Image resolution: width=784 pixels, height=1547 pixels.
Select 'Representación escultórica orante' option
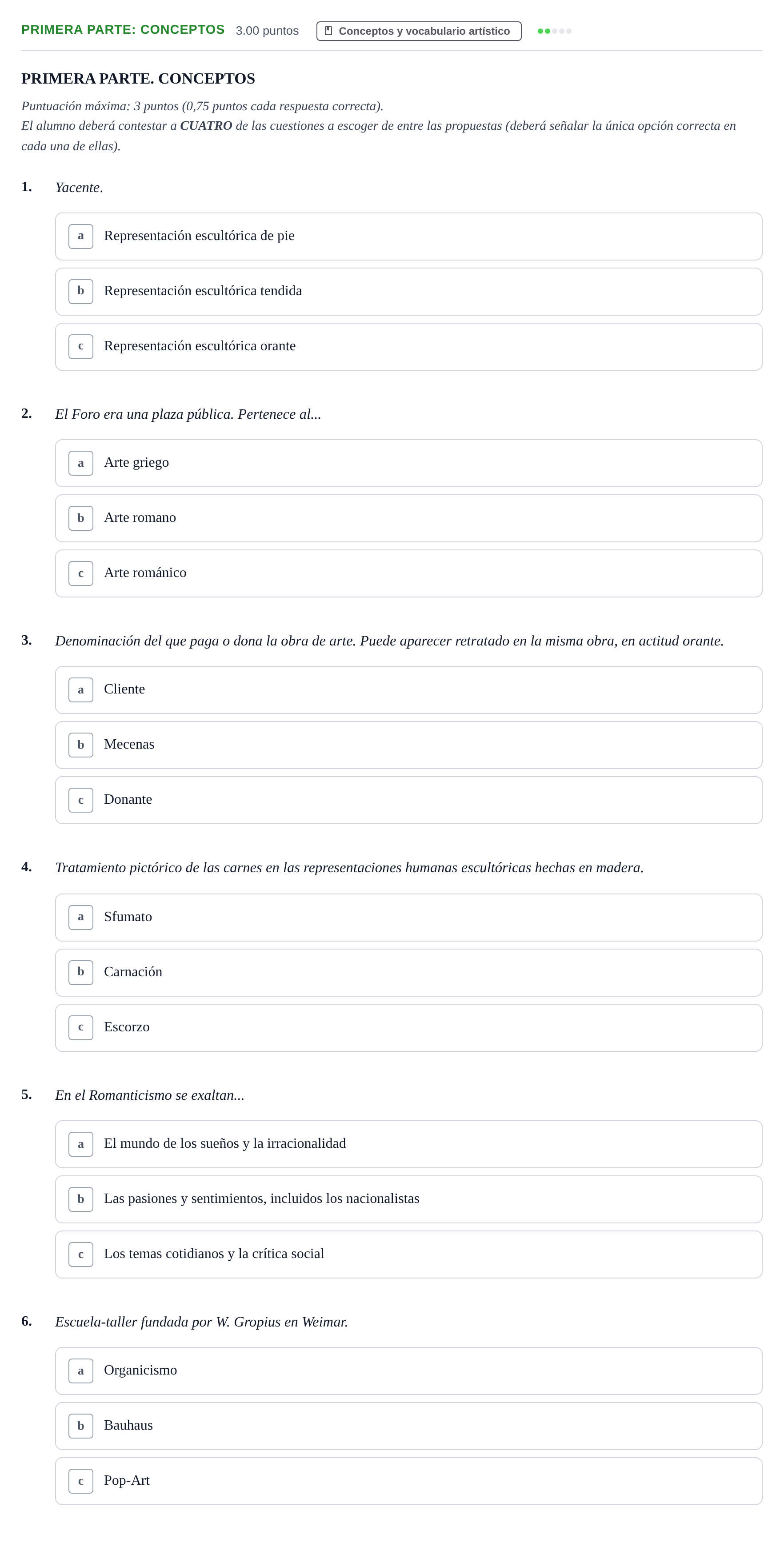click(x=409, y=346)
